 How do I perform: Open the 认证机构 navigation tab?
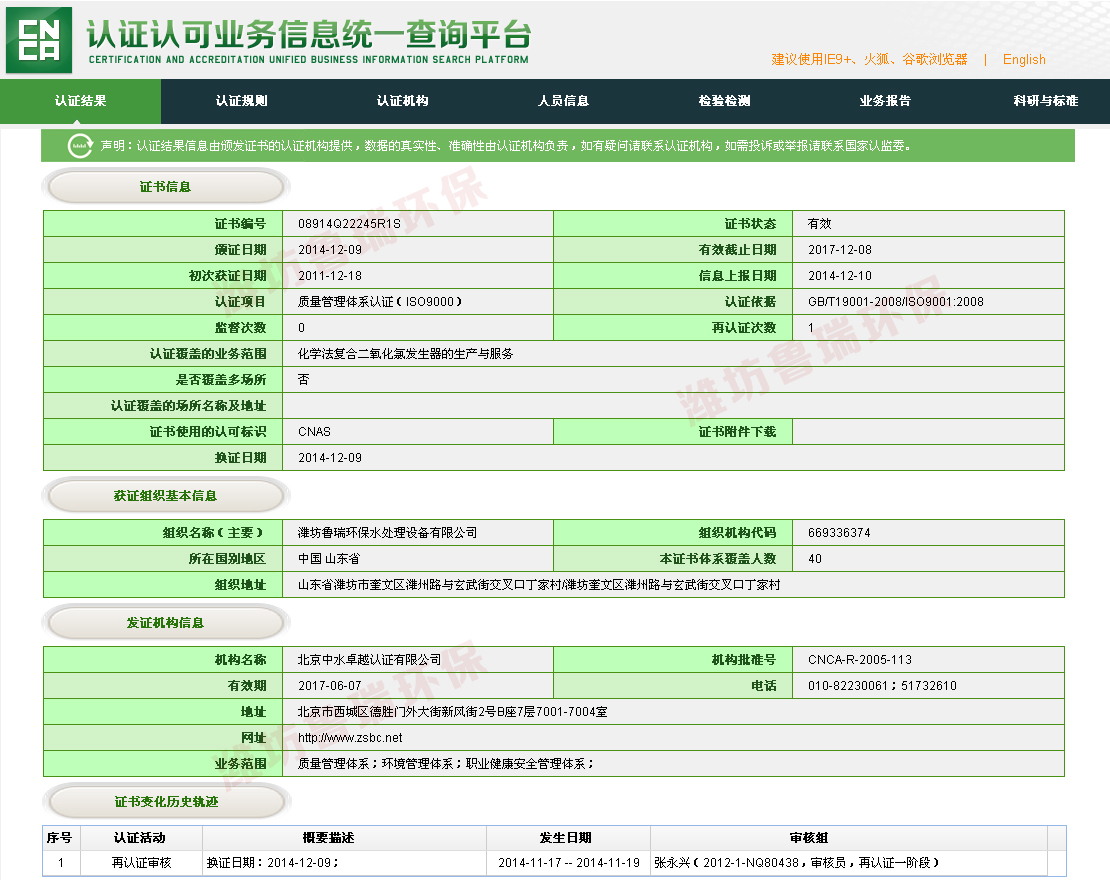[402, 101]
